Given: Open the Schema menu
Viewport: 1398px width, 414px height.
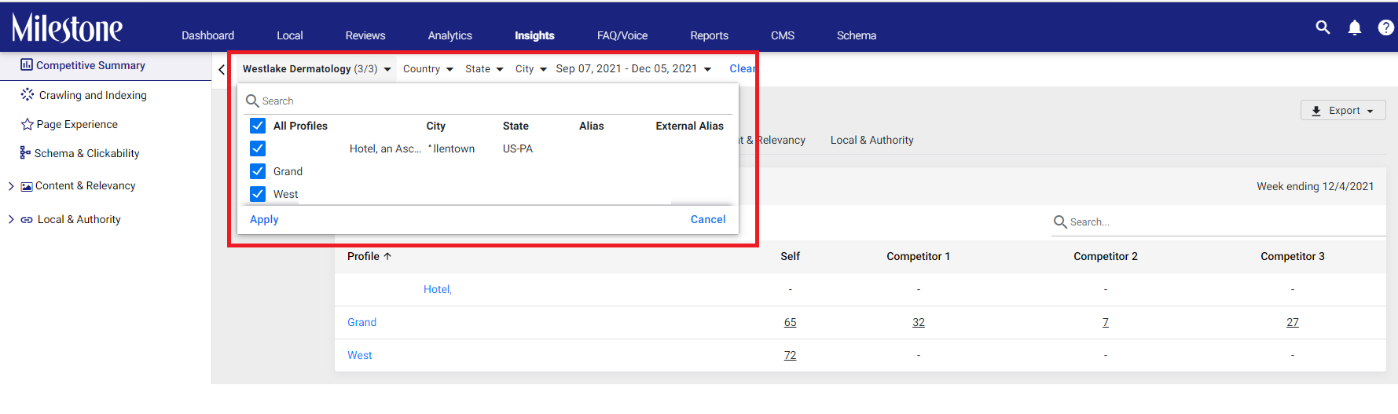Looking at the screenshot, I should tap(857, 35).
